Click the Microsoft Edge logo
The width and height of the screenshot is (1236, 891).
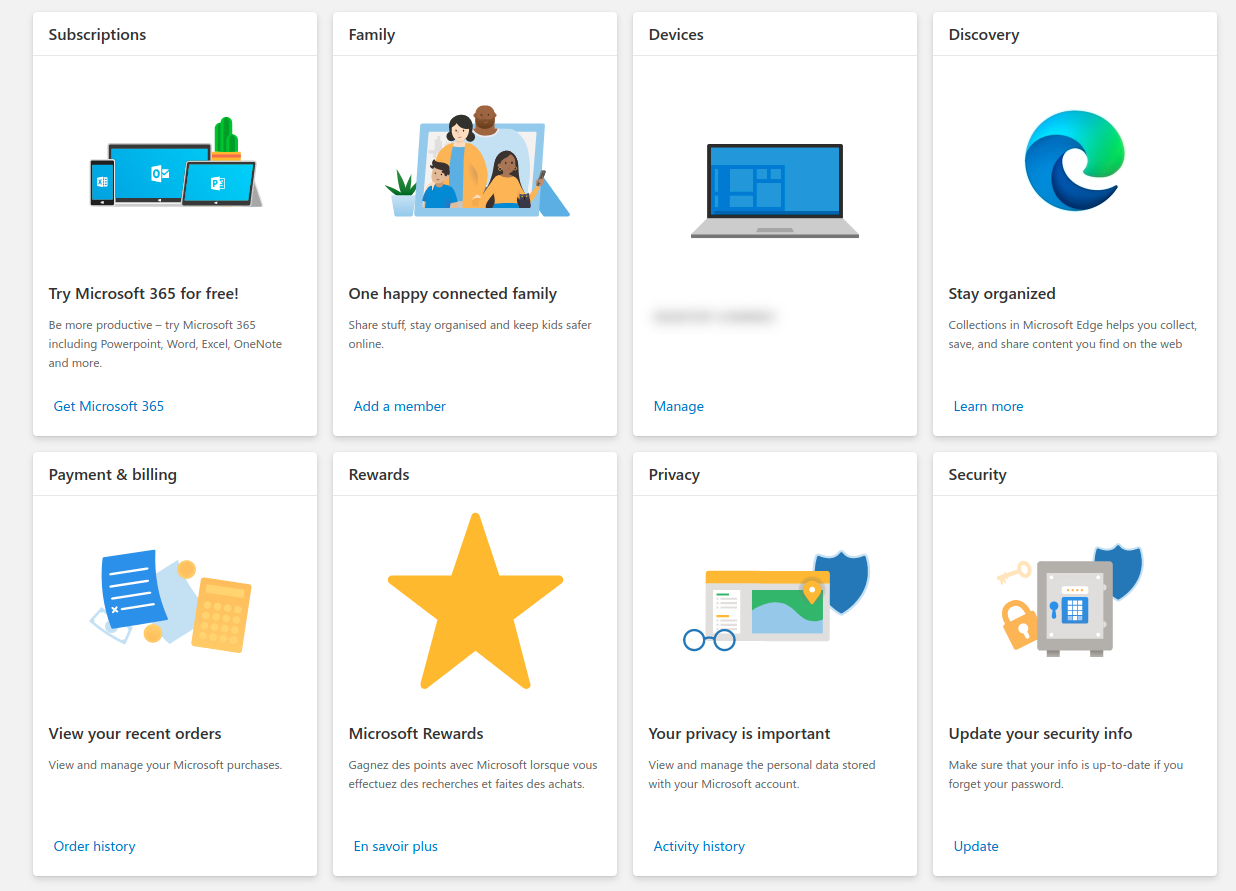point(1074,161)
